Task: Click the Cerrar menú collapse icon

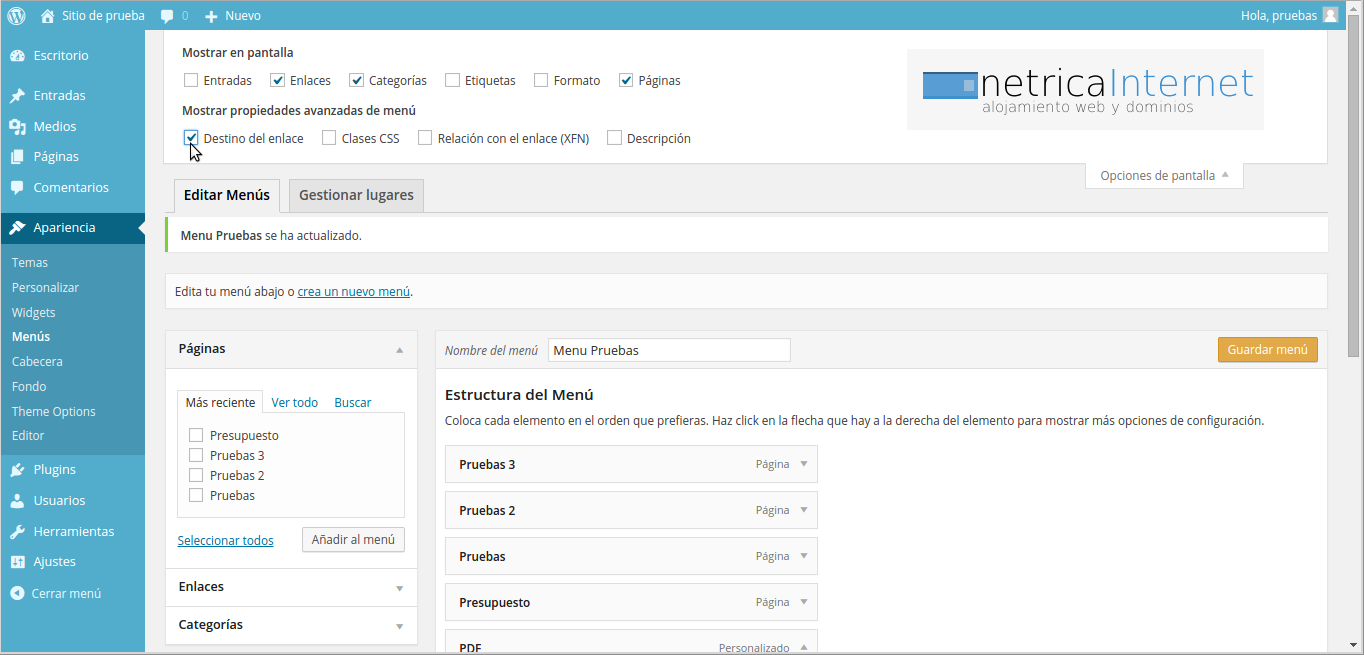Action: click(17, 593)
